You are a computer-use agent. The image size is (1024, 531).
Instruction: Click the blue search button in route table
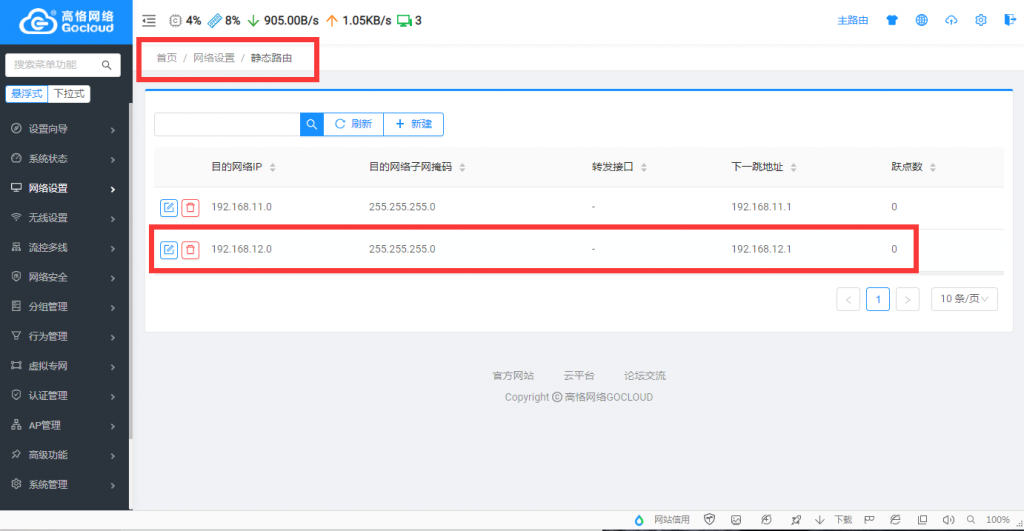click(312, 124)
